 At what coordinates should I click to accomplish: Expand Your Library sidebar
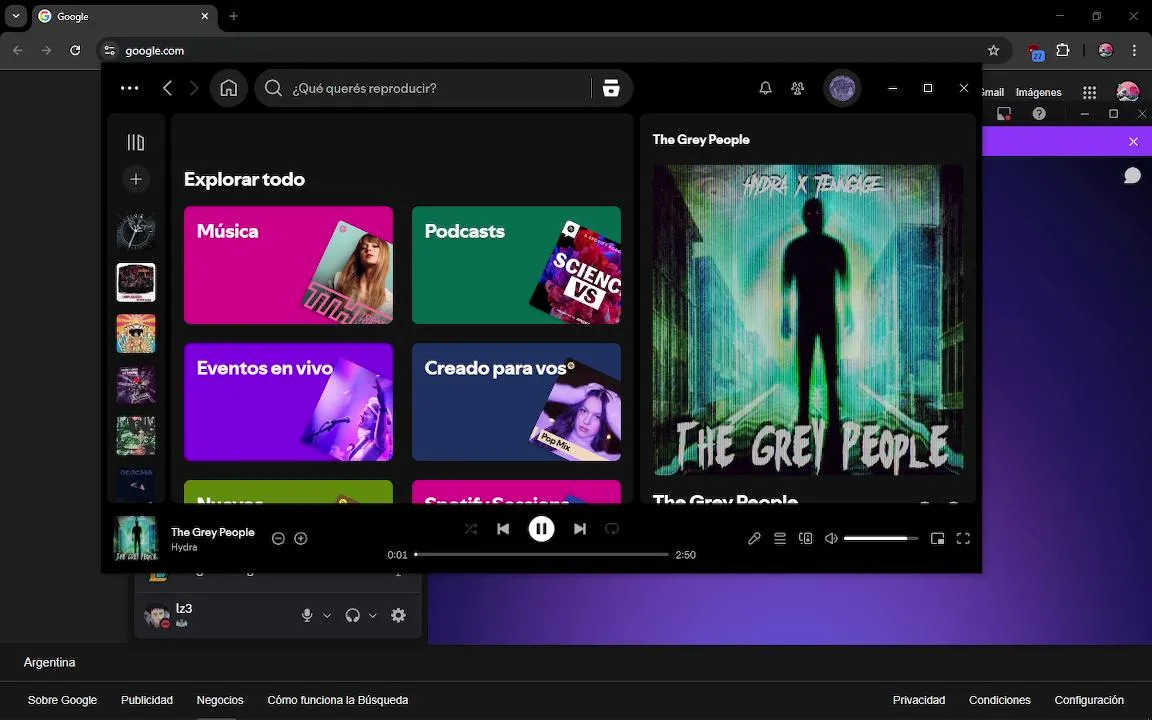tap(136, 143)
